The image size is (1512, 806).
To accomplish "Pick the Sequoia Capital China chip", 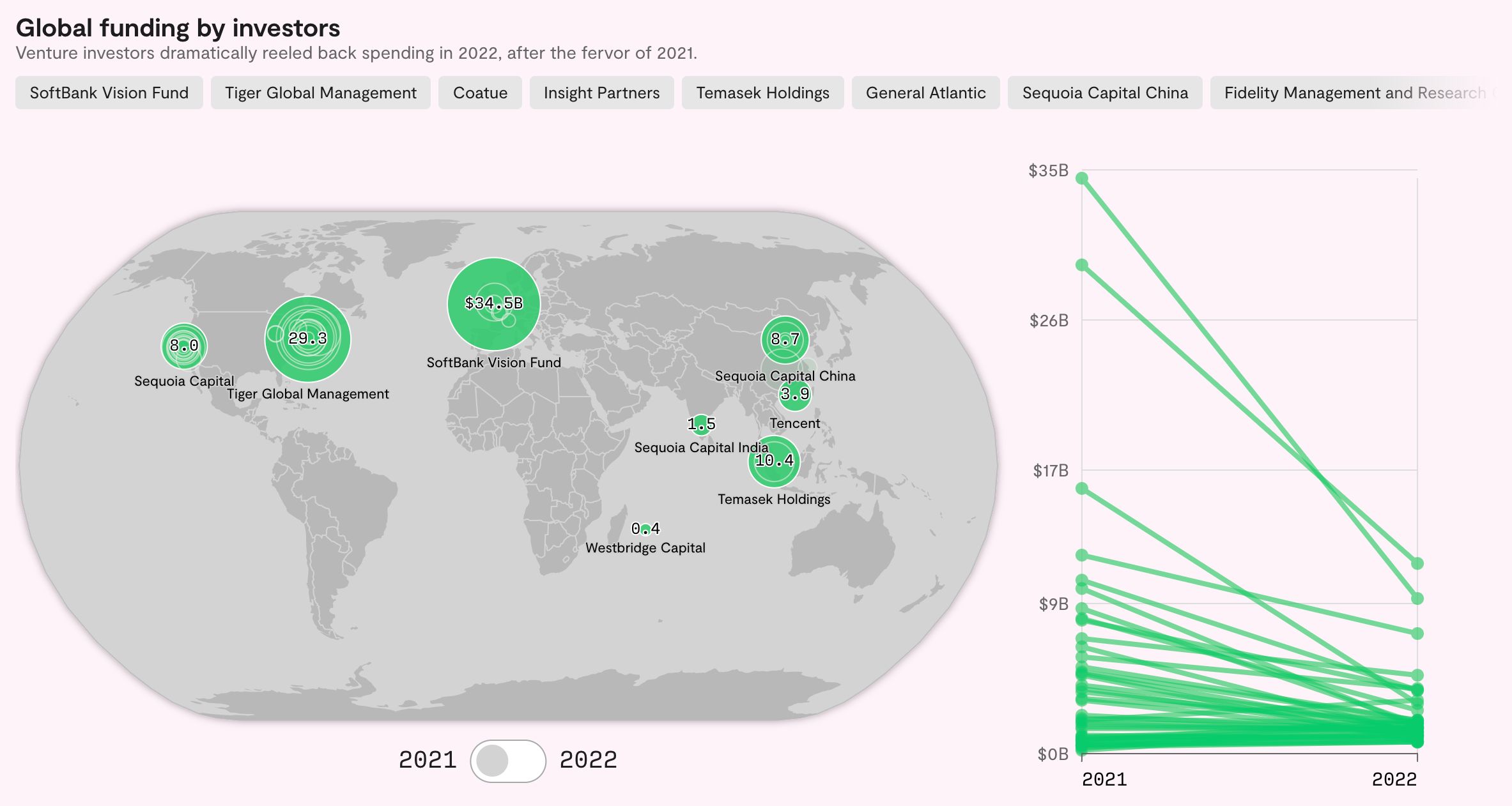I will (1105, 93).
